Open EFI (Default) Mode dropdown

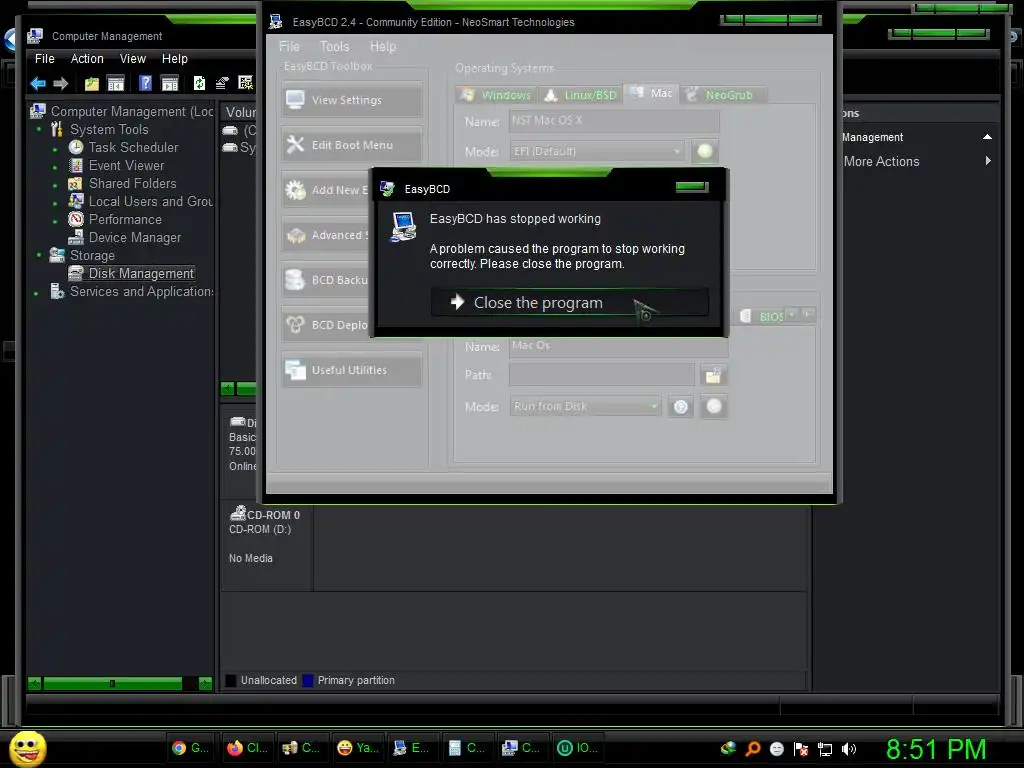coord(597,152)
